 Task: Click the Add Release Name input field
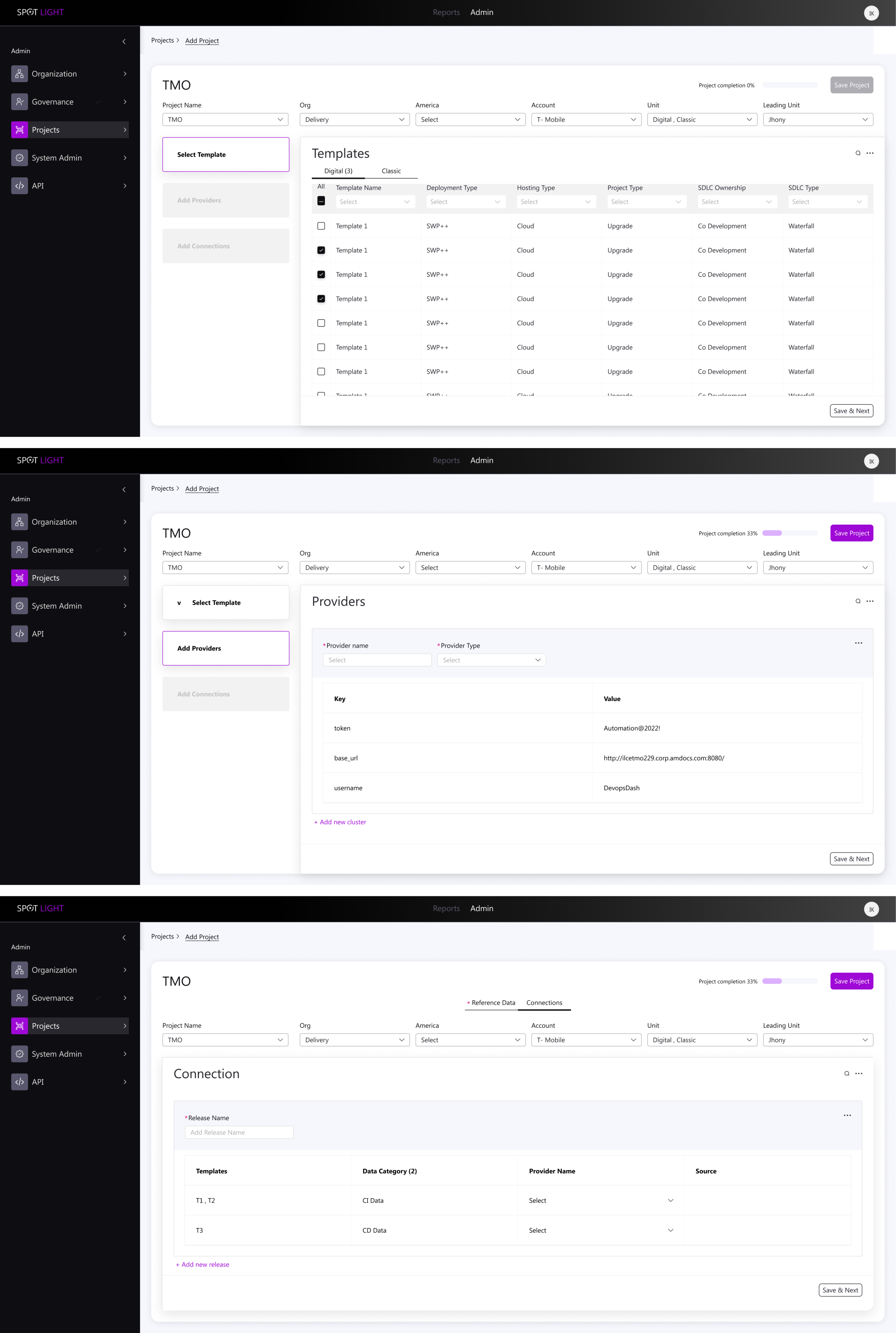pyautogui.click(x=239, y=1133)
